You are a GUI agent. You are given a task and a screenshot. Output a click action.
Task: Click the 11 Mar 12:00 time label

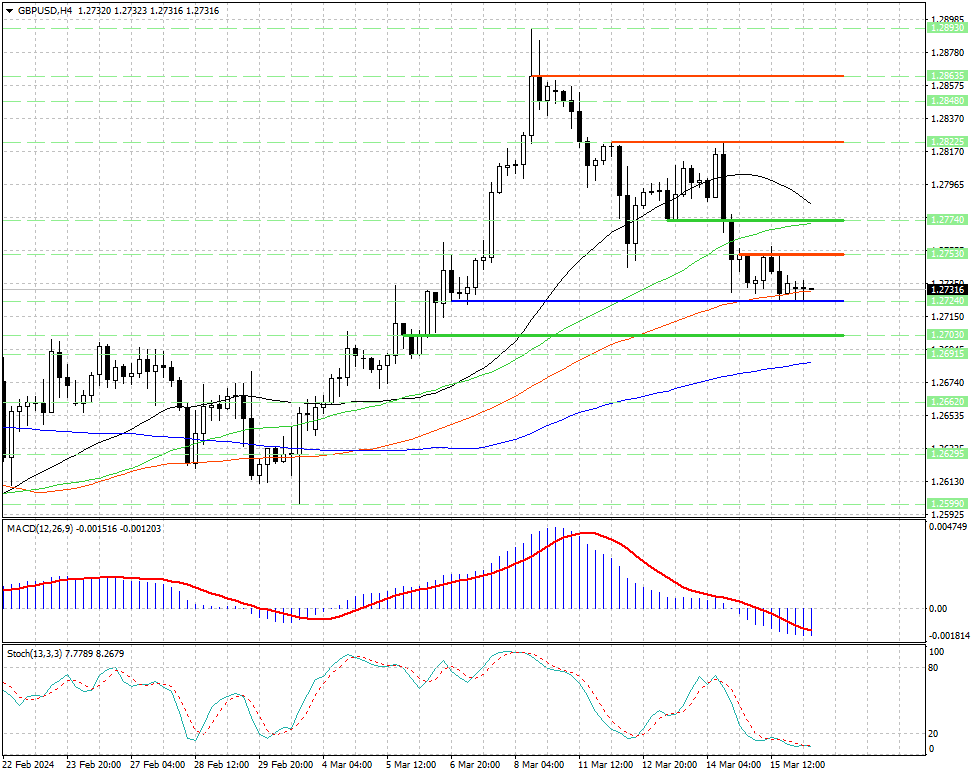tap(605, 764)
